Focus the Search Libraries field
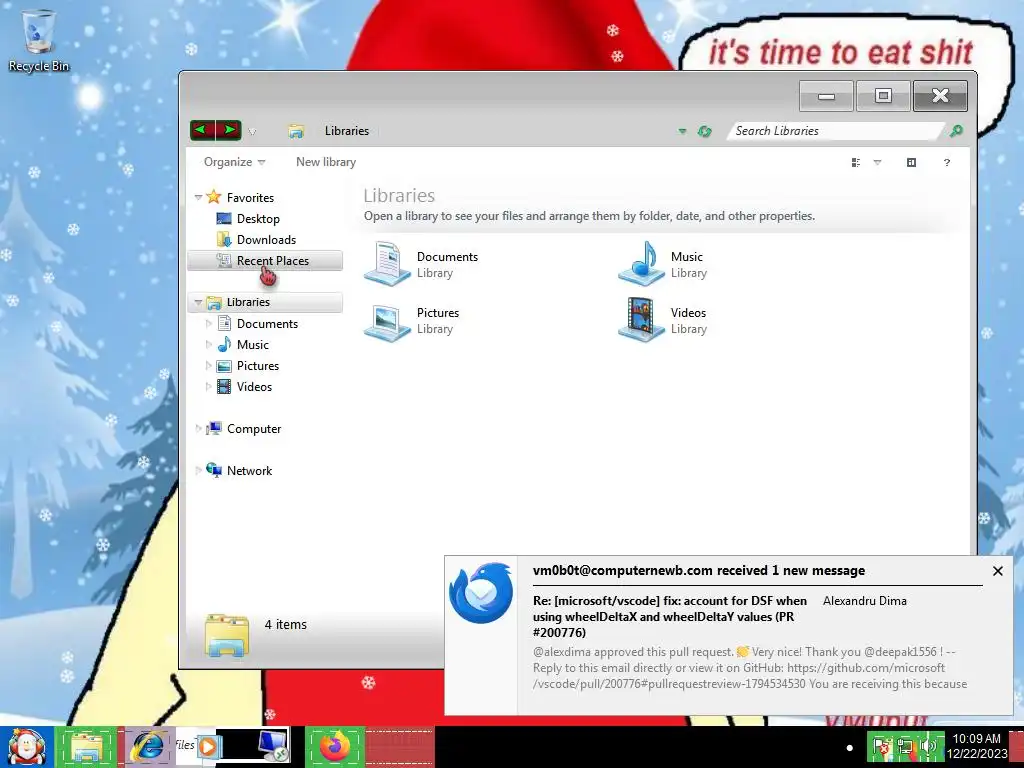This screenshot has width=1024, height=768. 836,131
